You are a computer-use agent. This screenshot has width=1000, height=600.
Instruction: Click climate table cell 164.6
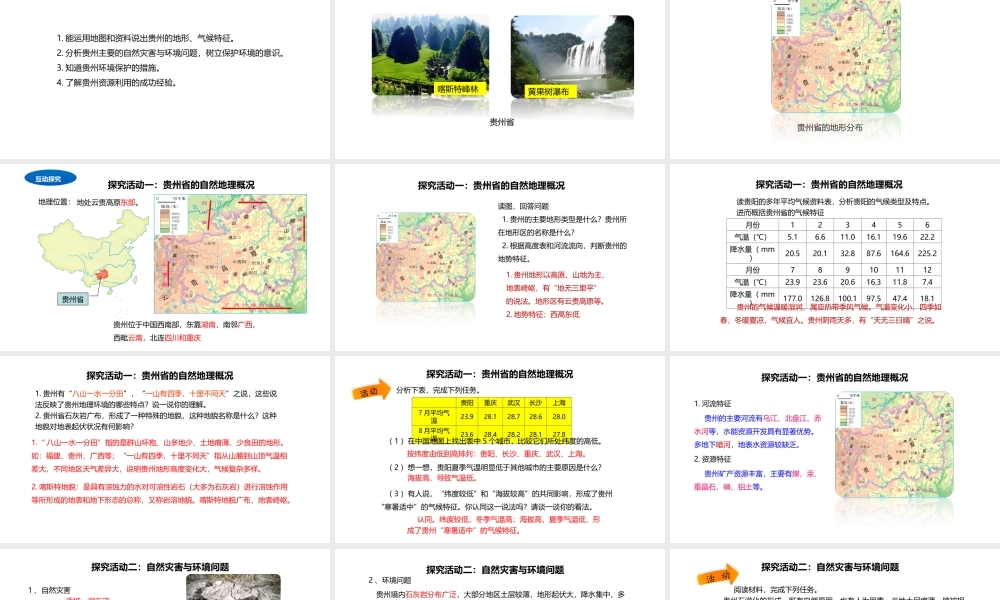click(899, 253)
